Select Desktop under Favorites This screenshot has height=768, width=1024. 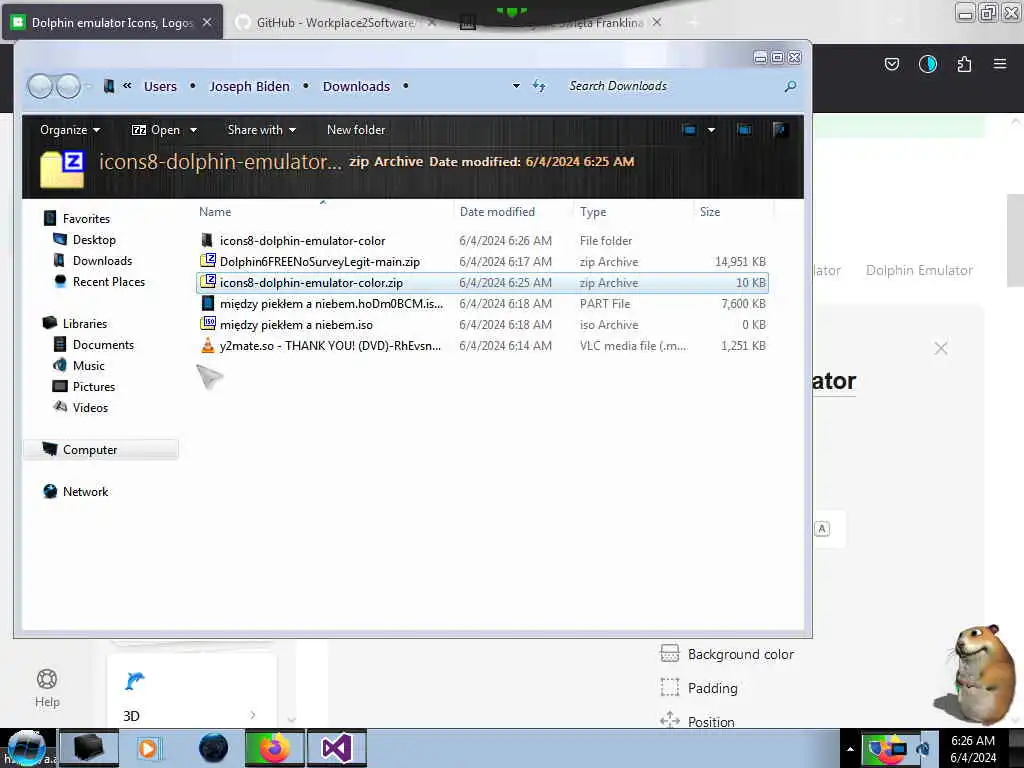pyautogui.click(x=94, y=240)
